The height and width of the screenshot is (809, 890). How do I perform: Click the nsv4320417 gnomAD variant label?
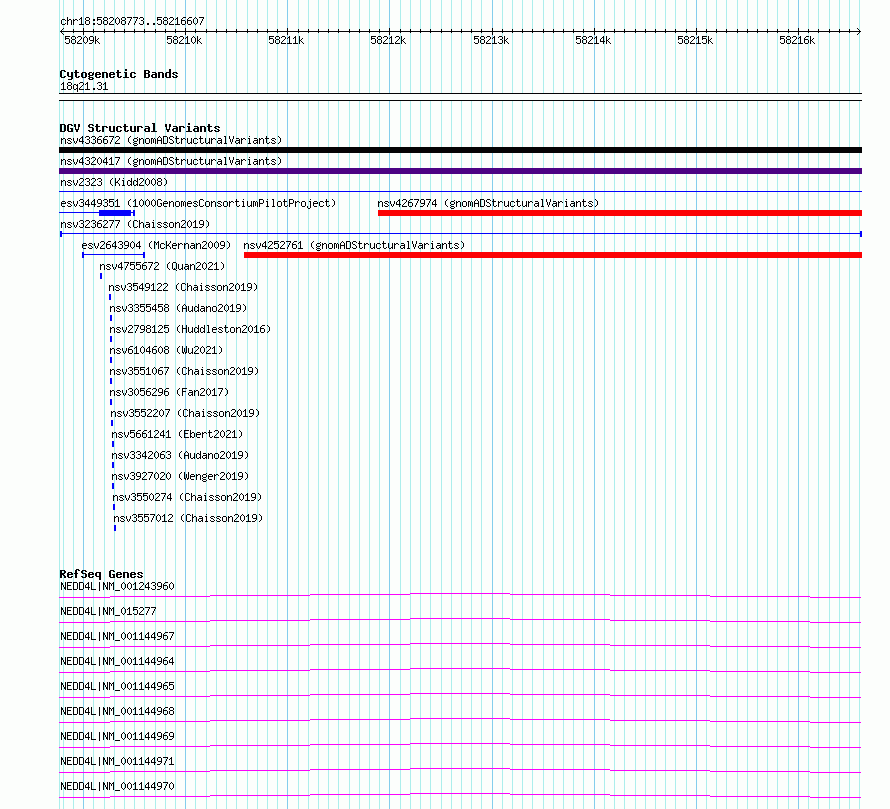click(171, 161)
